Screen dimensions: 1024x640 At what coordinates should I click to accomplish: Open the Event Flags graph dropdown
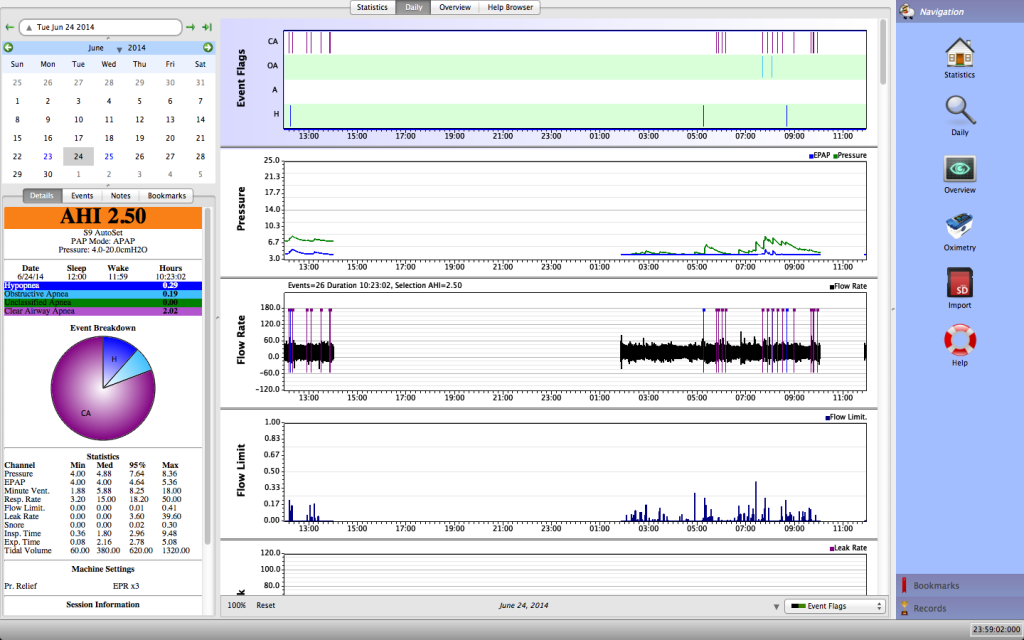pyautogui.click(x=835, y=606)
